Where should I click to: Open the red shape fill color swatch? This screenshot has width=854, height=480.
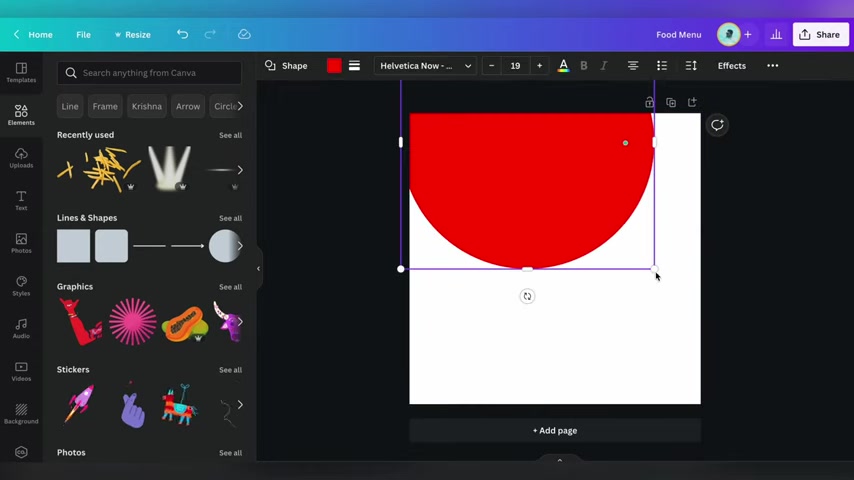334,66
